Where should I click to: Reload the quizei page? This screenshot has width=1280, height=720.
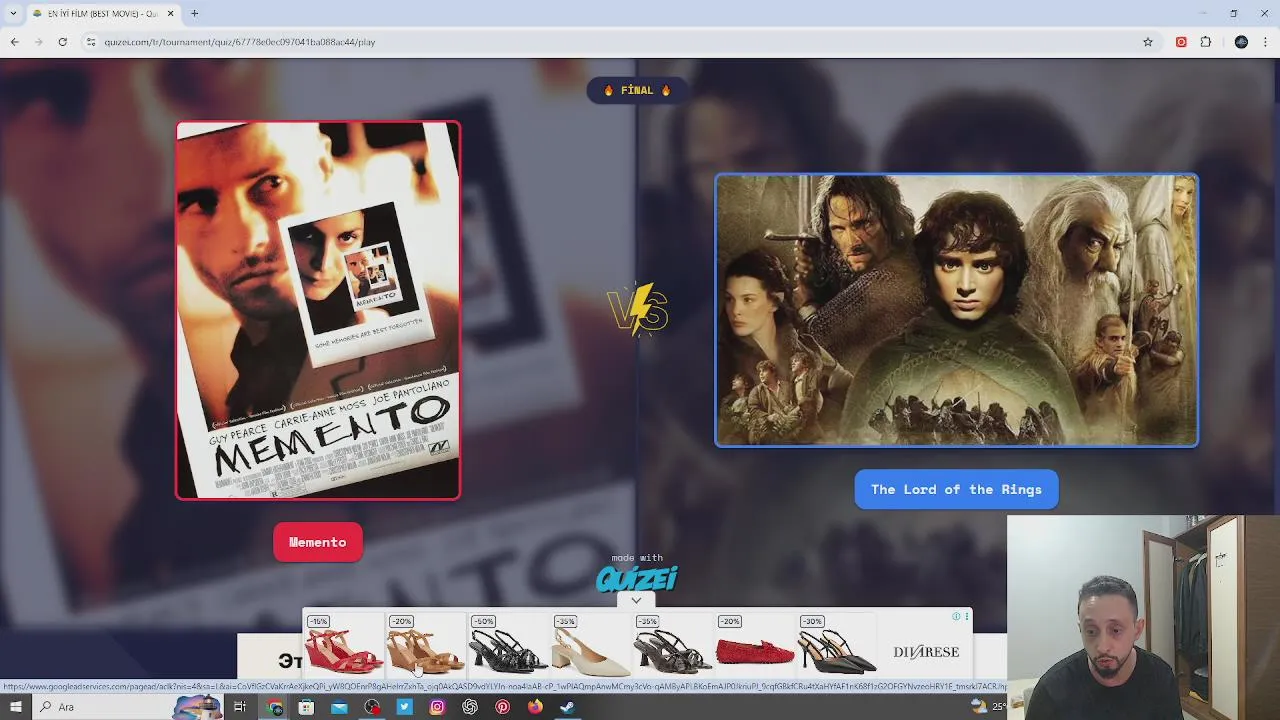[x=62, y=42]
